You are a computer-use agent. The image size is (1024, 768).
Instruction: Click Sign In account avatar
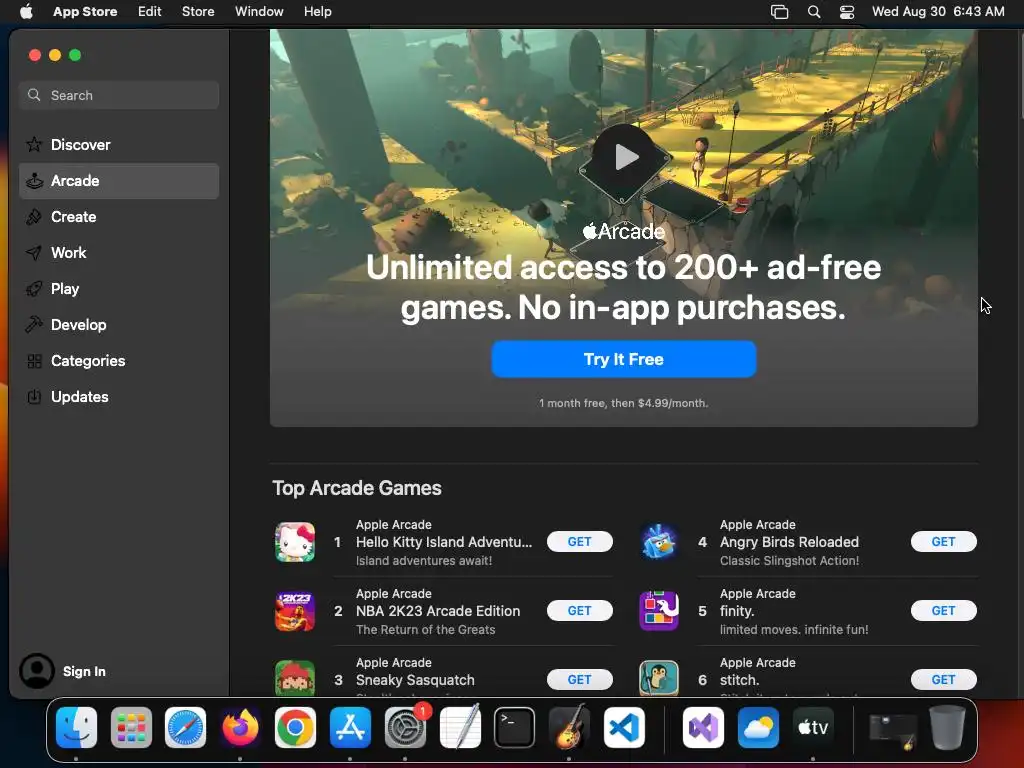(37, 671)
